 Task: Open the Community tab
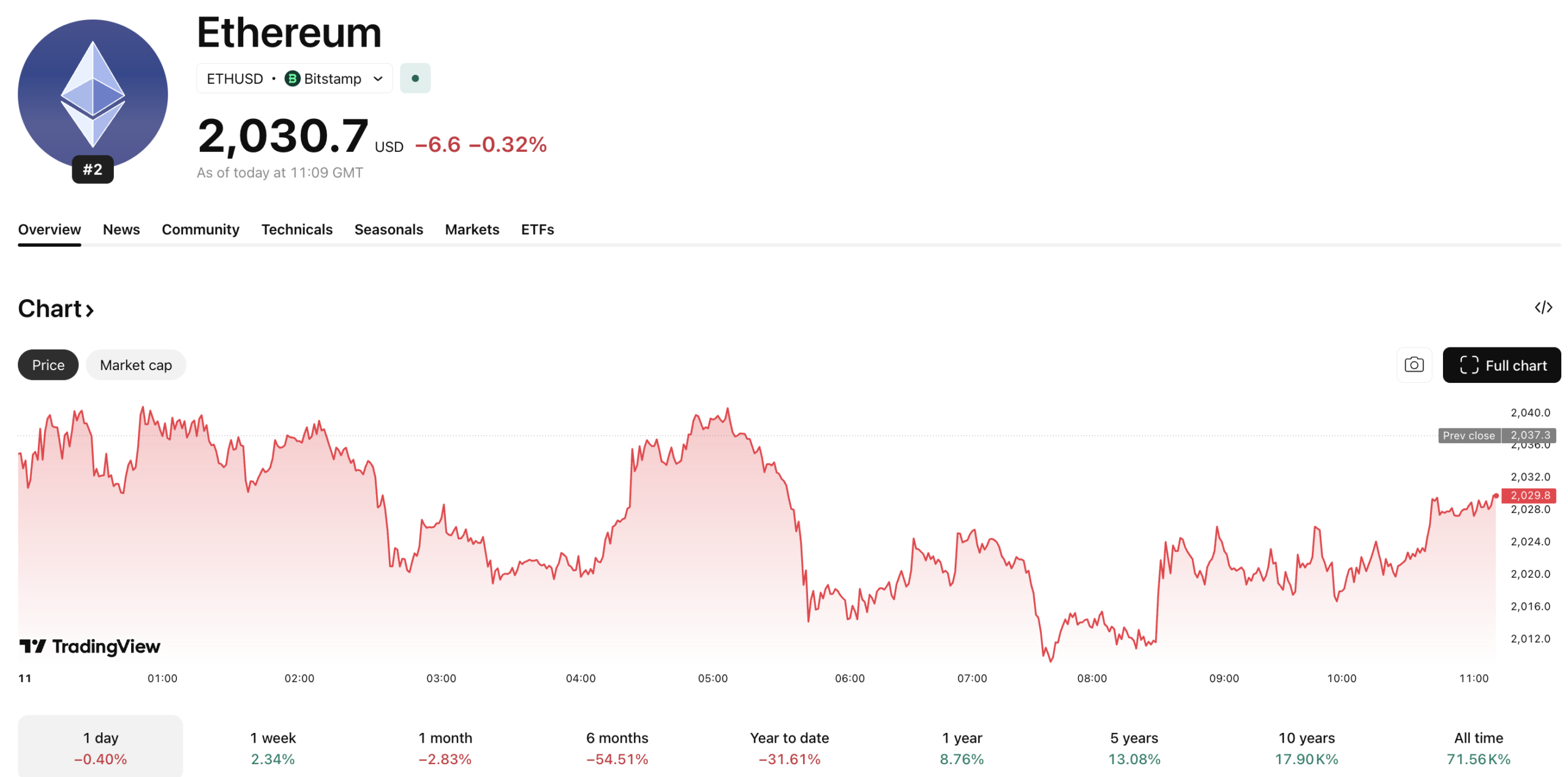point(200,230)
